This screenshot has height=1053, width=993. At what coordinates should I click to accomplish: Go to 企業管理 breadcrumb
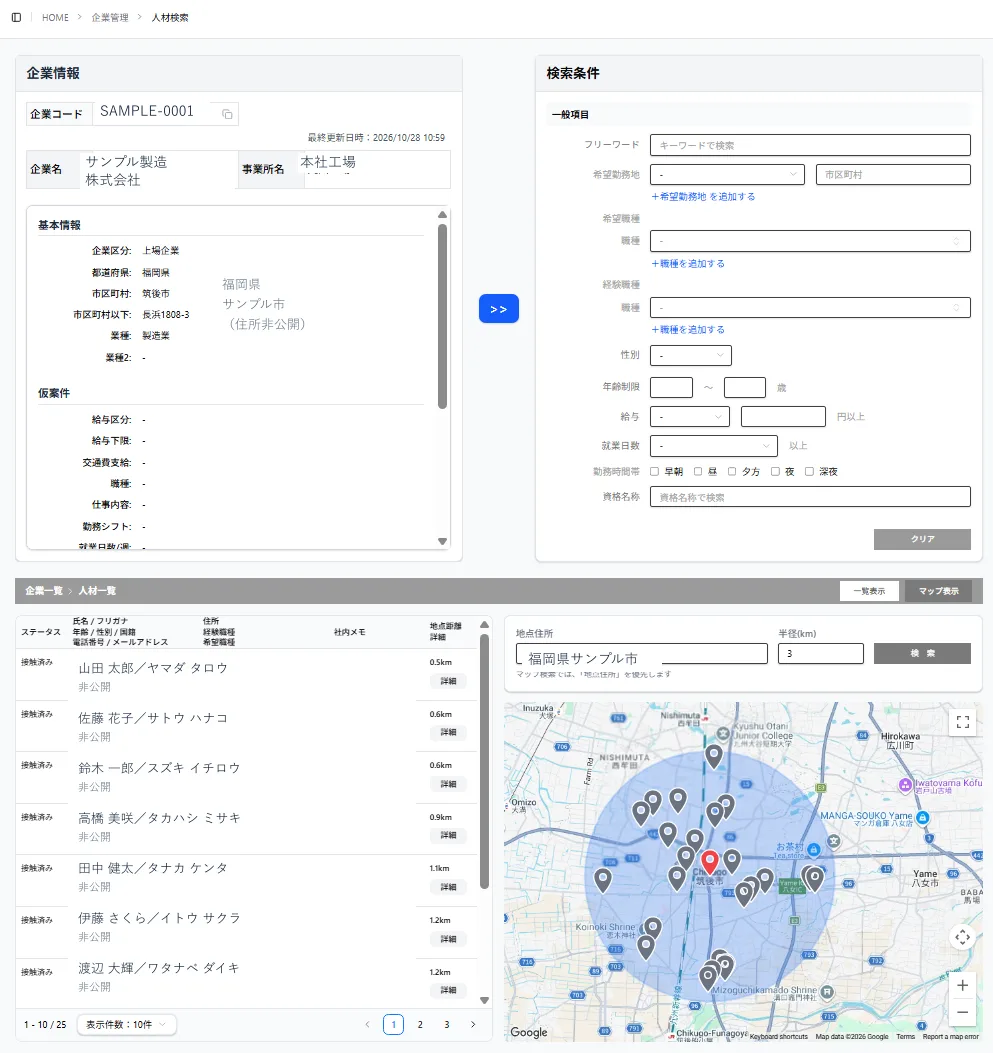[110, 17]
